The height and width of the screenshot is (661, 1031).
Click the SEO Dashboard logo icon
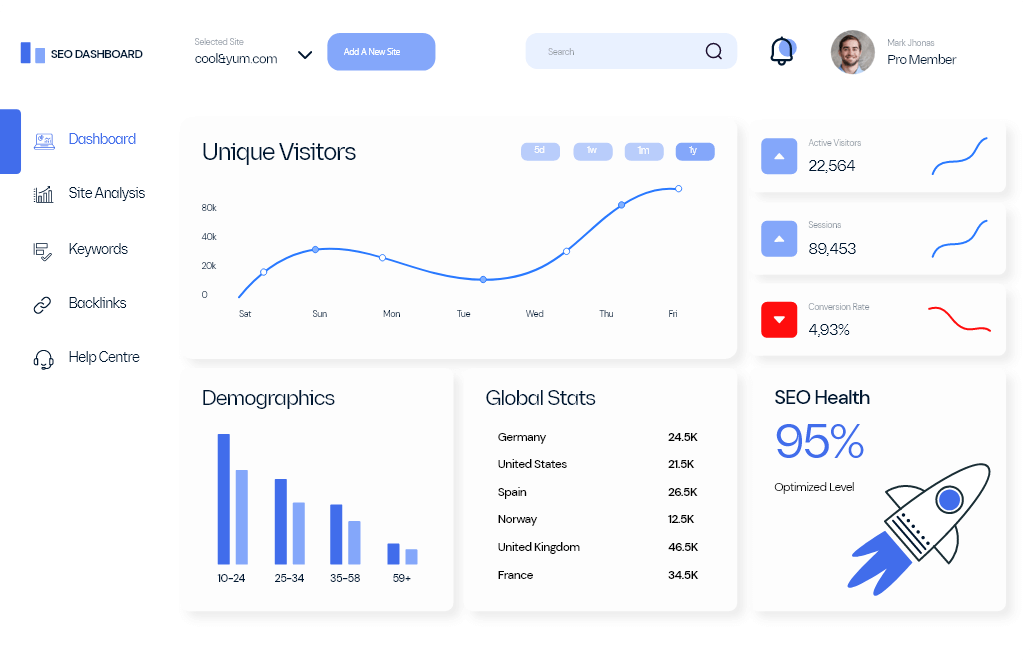click(x=32, y=53)
